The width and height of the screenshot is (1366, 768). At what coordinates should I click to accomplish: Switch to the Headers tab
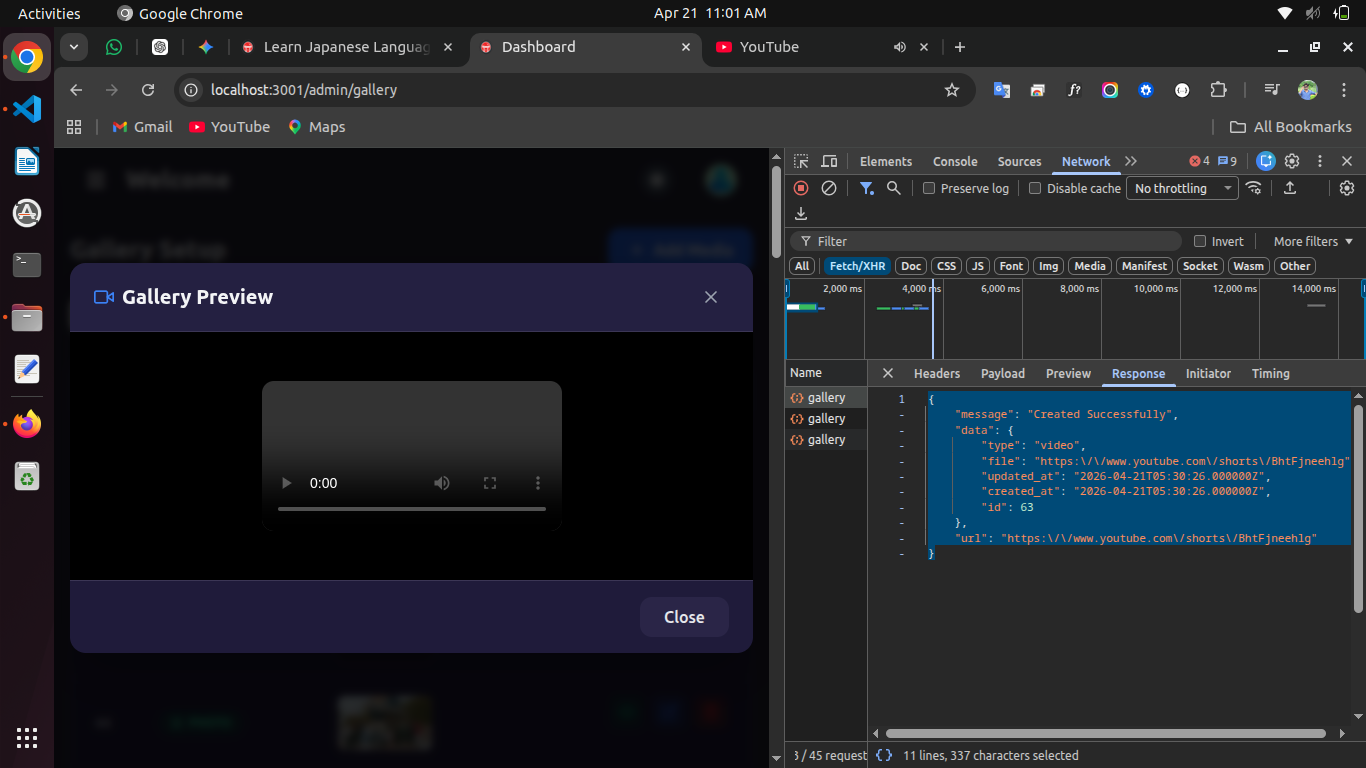point(936,373)
